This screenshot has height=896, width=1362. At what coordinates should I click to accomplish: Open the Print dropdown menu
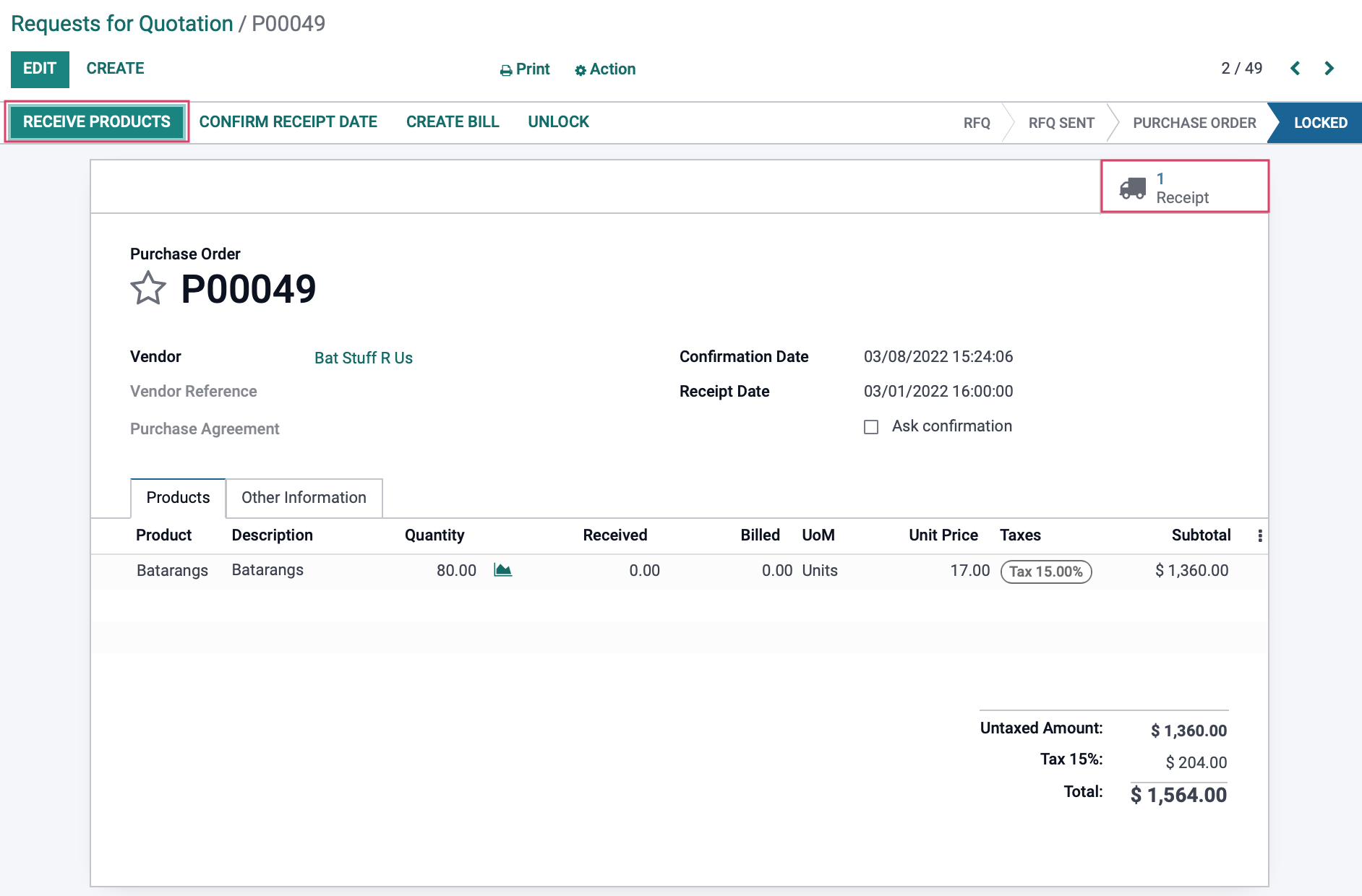pyautogui.click(x=525, y=69)
